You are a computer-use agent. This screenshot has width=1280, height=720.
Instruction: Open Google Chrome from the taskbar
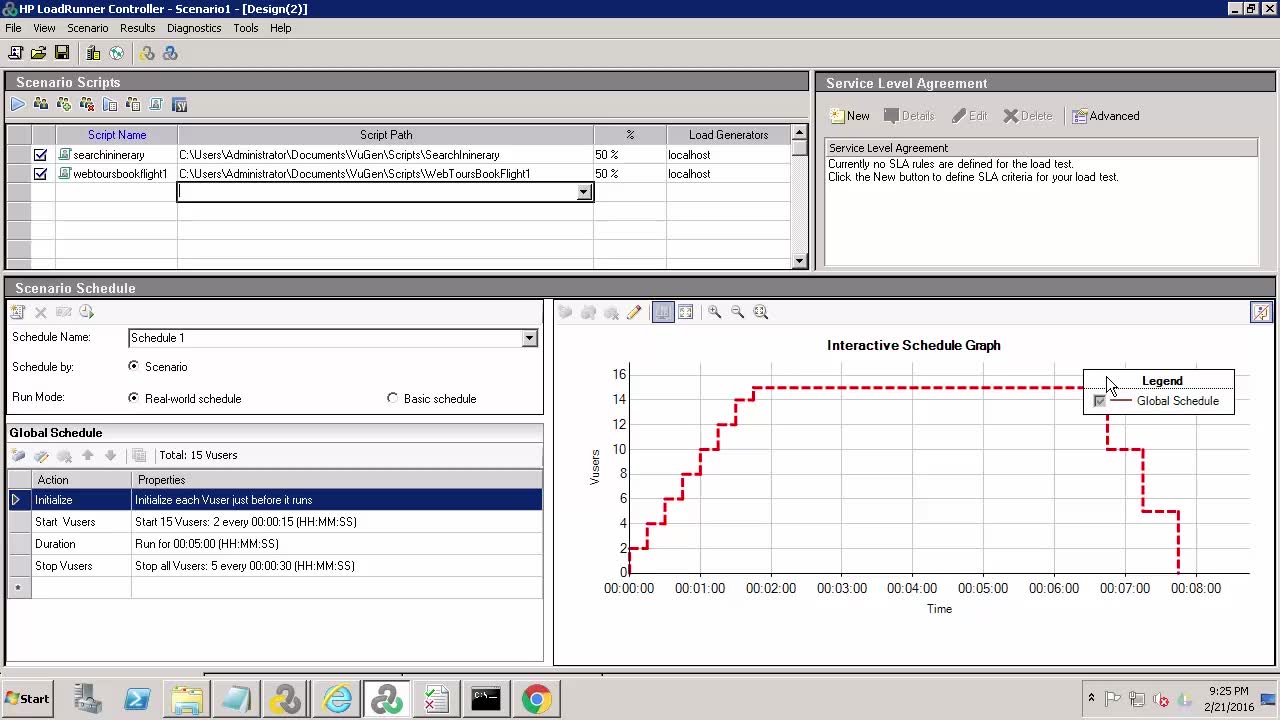(536, 699)
